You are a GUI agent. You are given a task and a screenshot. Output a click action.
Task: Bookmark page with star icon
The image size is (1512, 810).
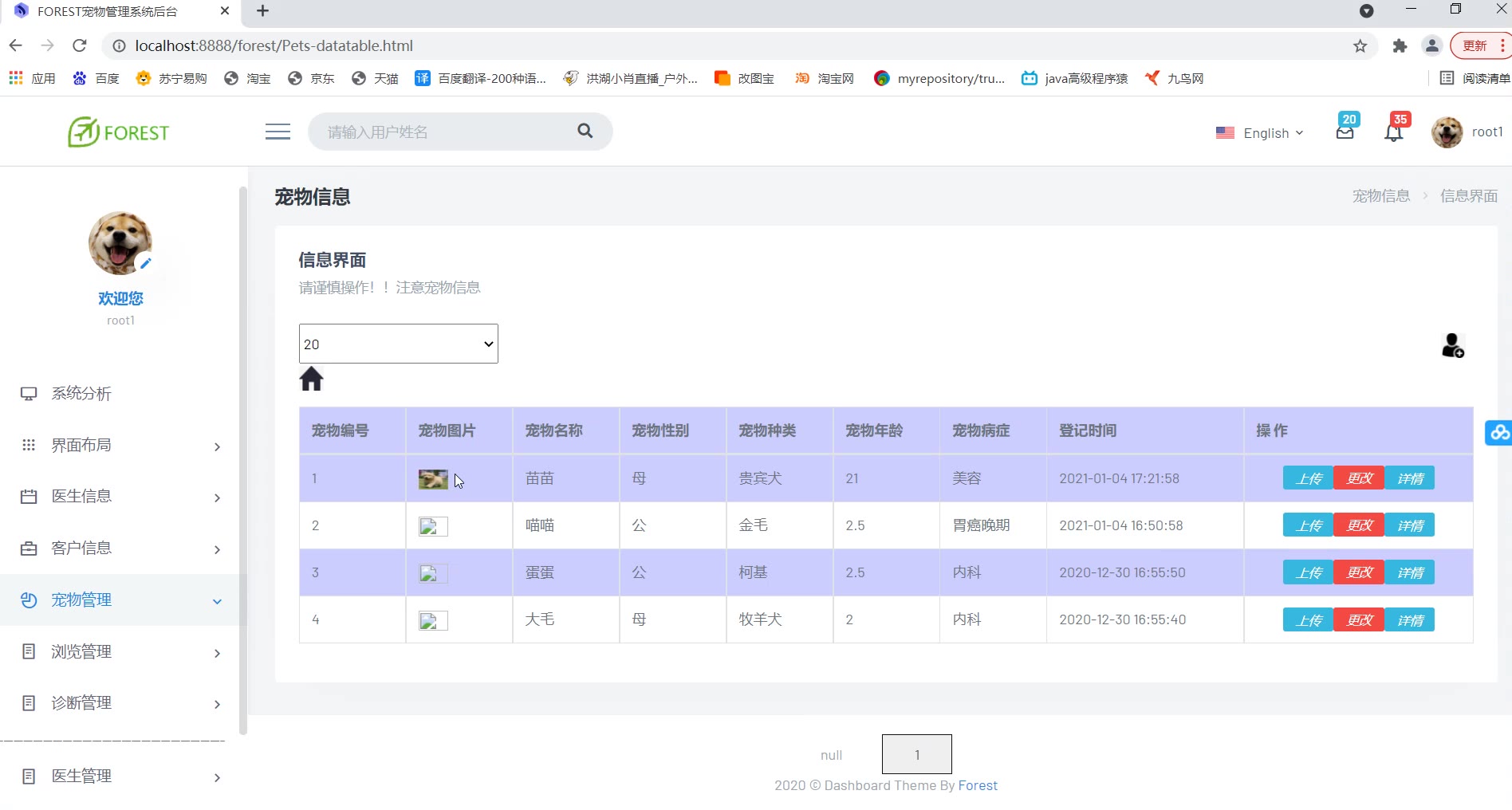pos(1360,46)
